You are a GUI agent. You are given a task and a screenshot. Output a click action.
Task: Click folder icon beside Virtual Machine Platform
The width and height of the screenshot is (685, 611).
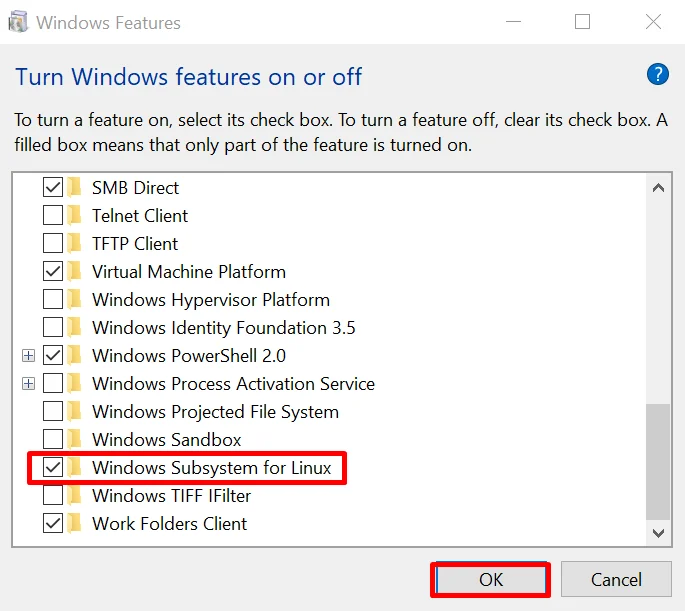(75, 271)
